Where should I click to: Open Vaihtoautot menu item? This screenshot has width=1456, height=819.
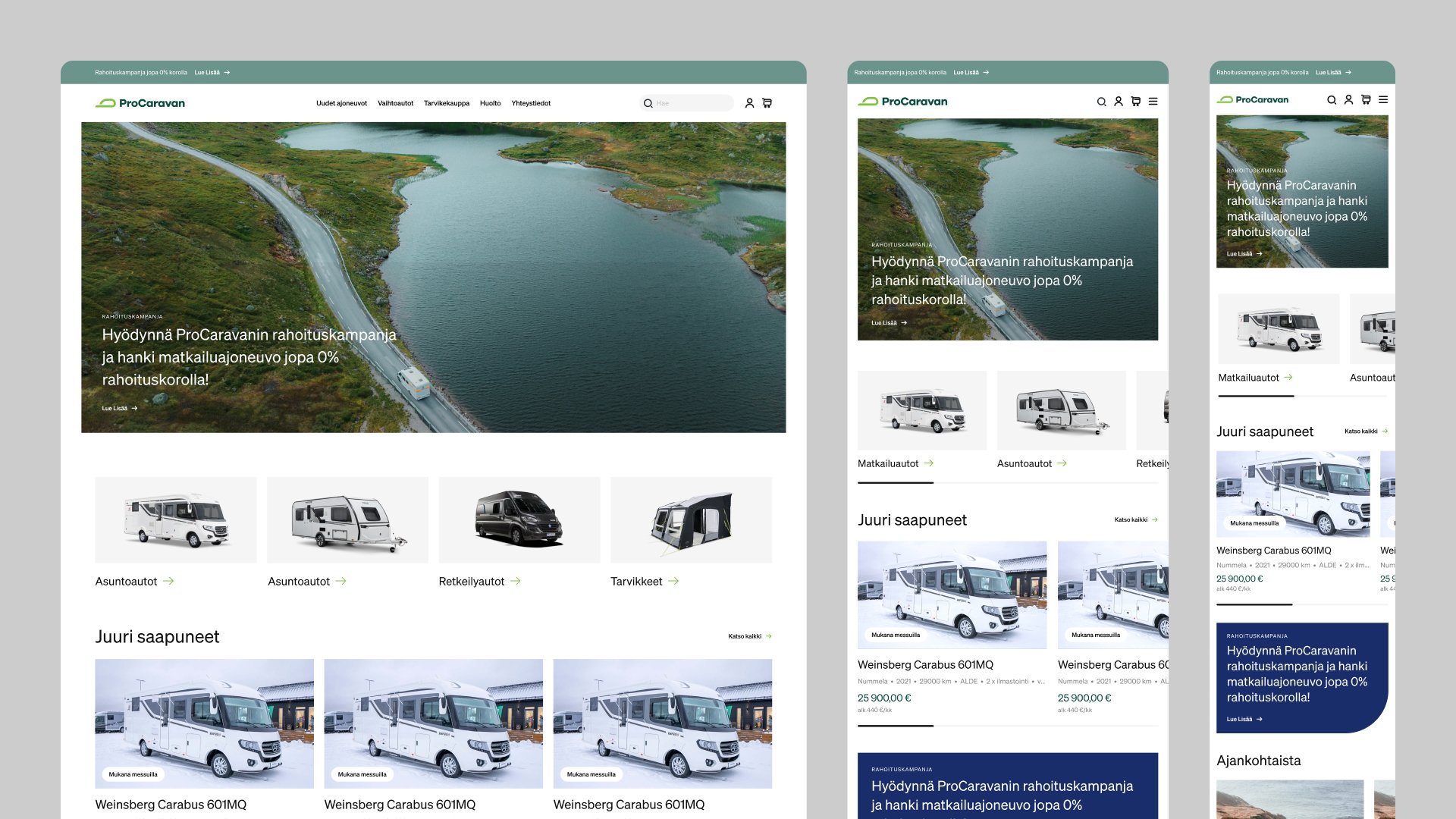point(395,103)
